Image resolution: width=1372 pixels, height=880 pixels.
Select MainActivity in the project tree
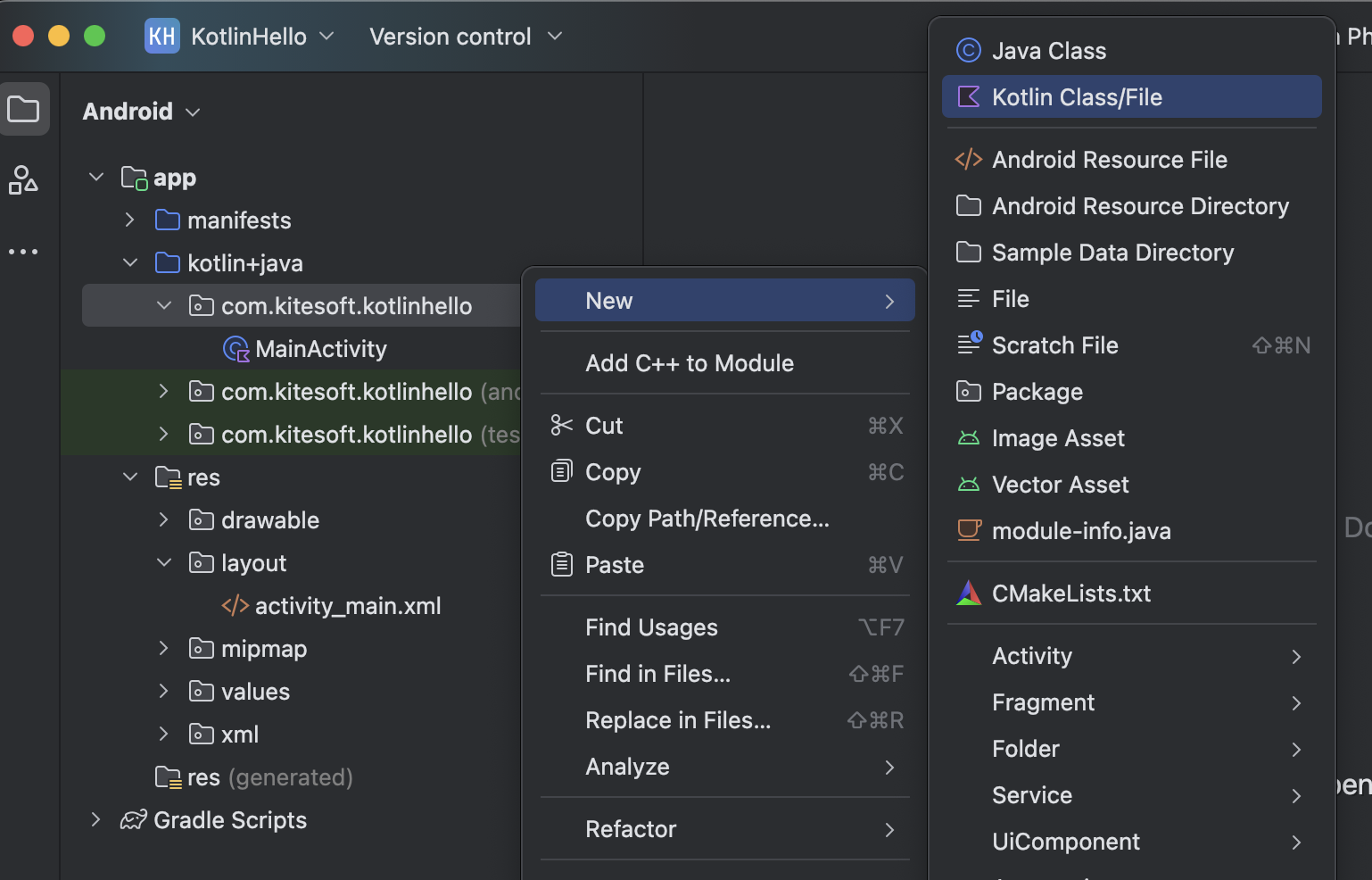(x=320, y=349)
